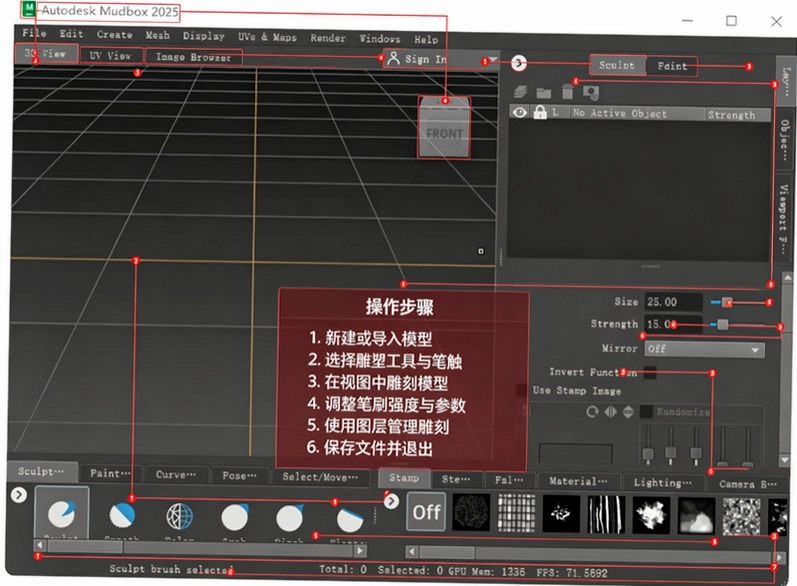The image size is (797, 586).
Task: Click the new layer stack icon
Action: 520,91
